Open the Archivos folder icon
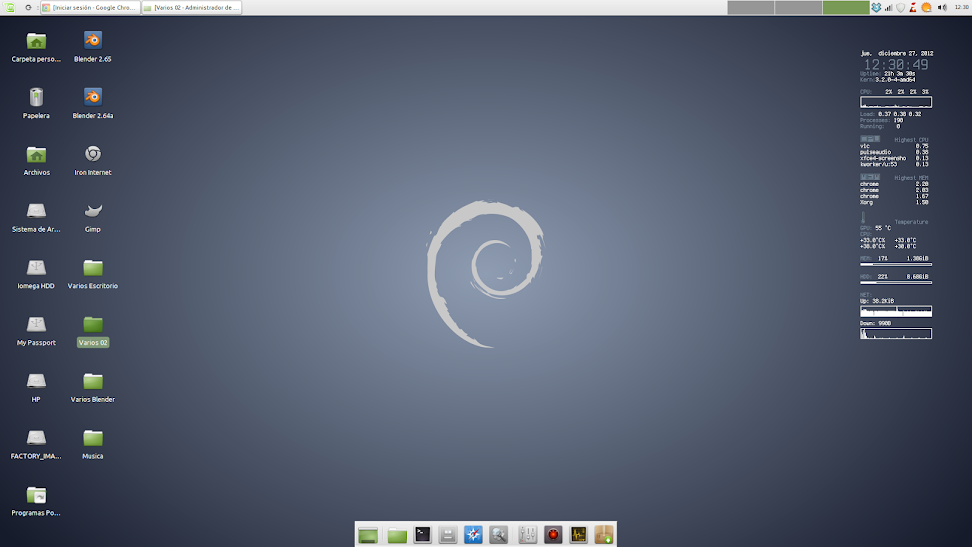Viewport: 972px width, 547px height. pos(36,154)
